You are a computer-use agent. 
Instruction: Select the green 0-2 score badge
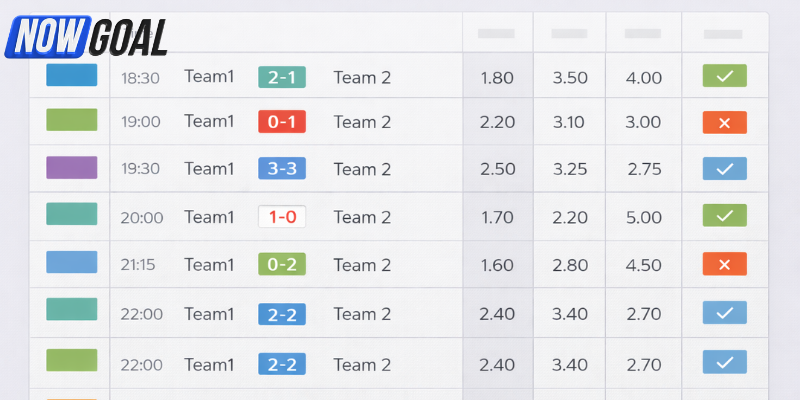pos(281,265)
